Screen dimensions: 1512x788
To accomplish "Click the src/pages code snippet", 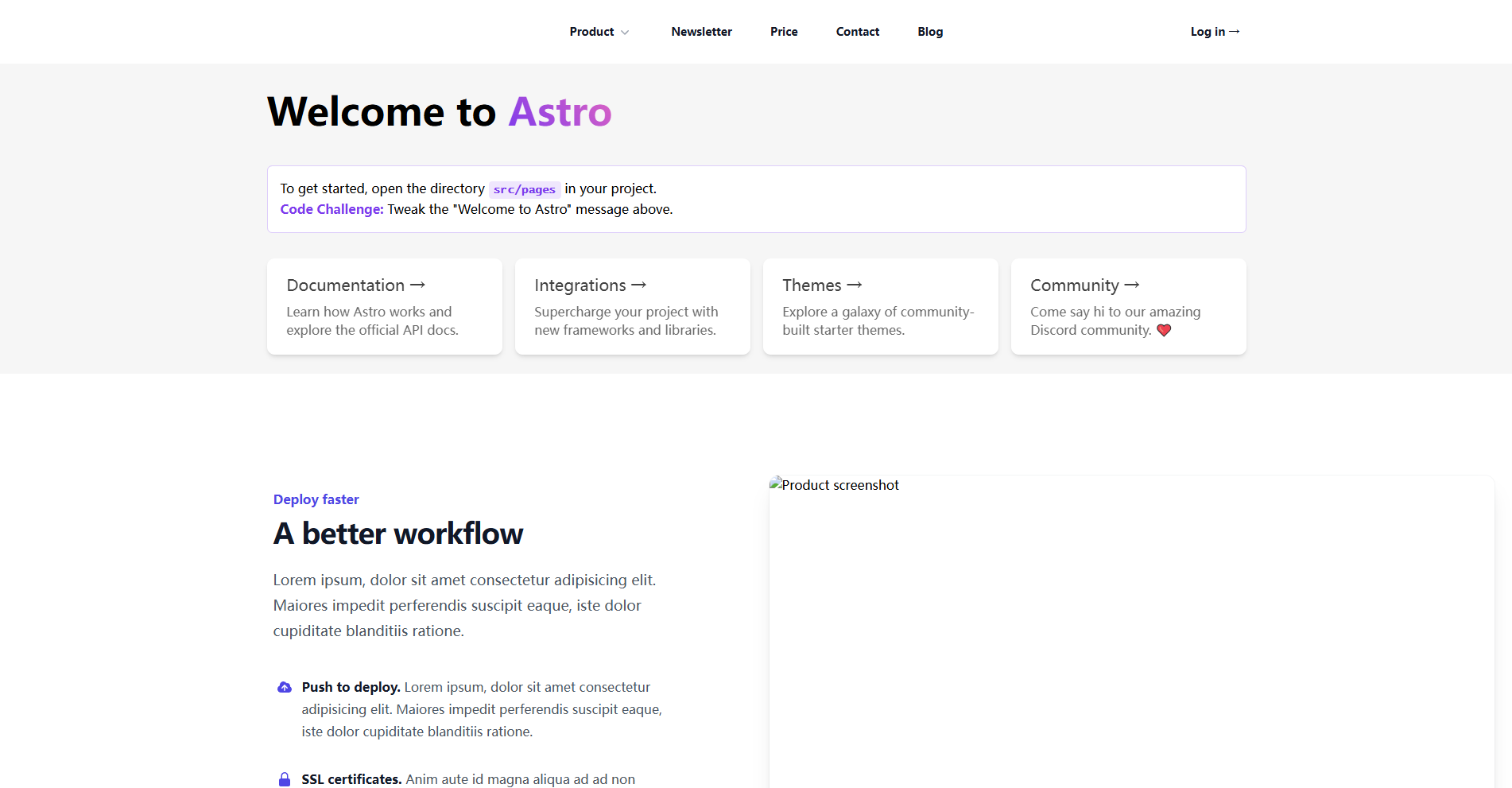I will tap(525, 189).
